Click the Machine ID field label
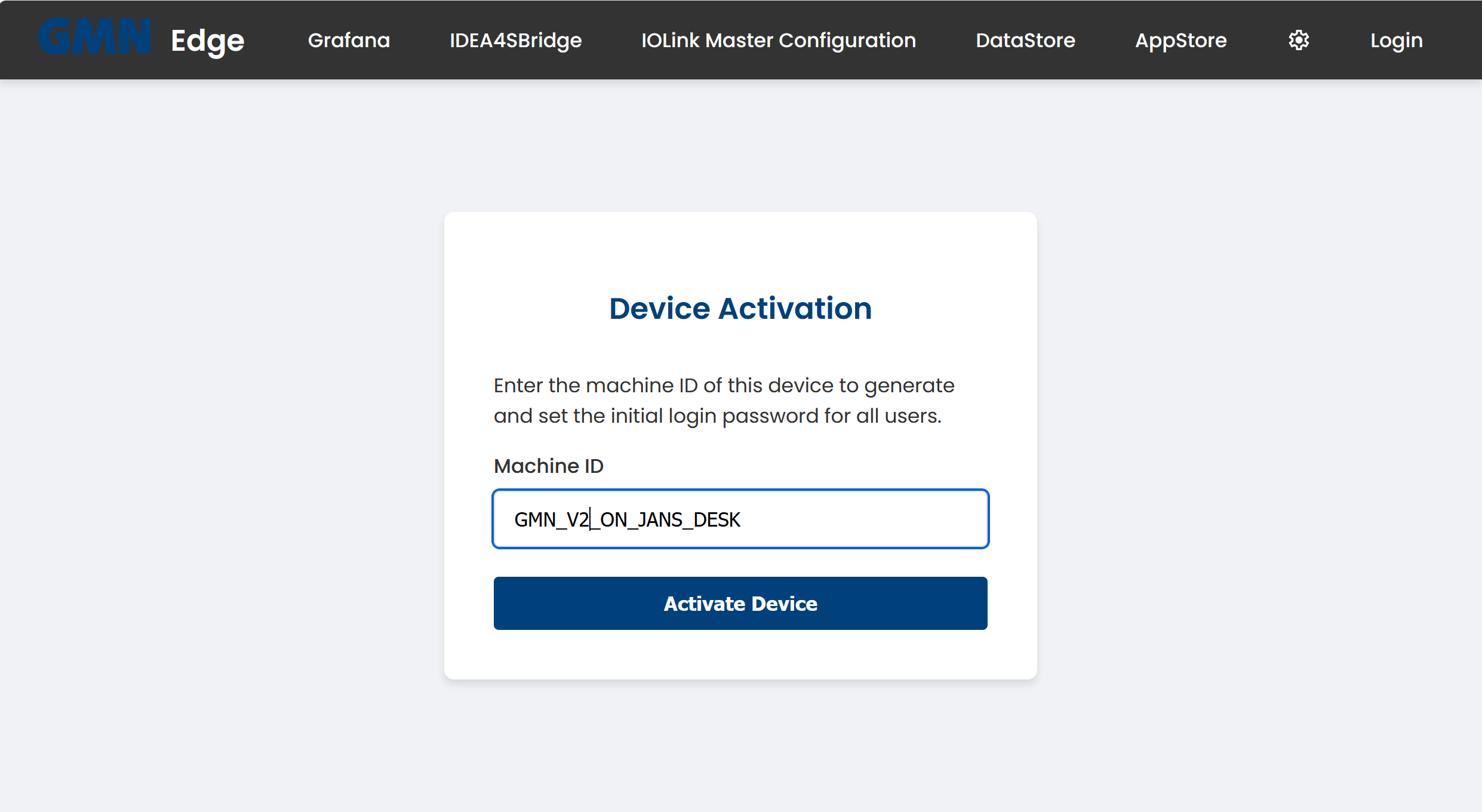Viewport: 1482px width, 812px height. click(548, 466)
